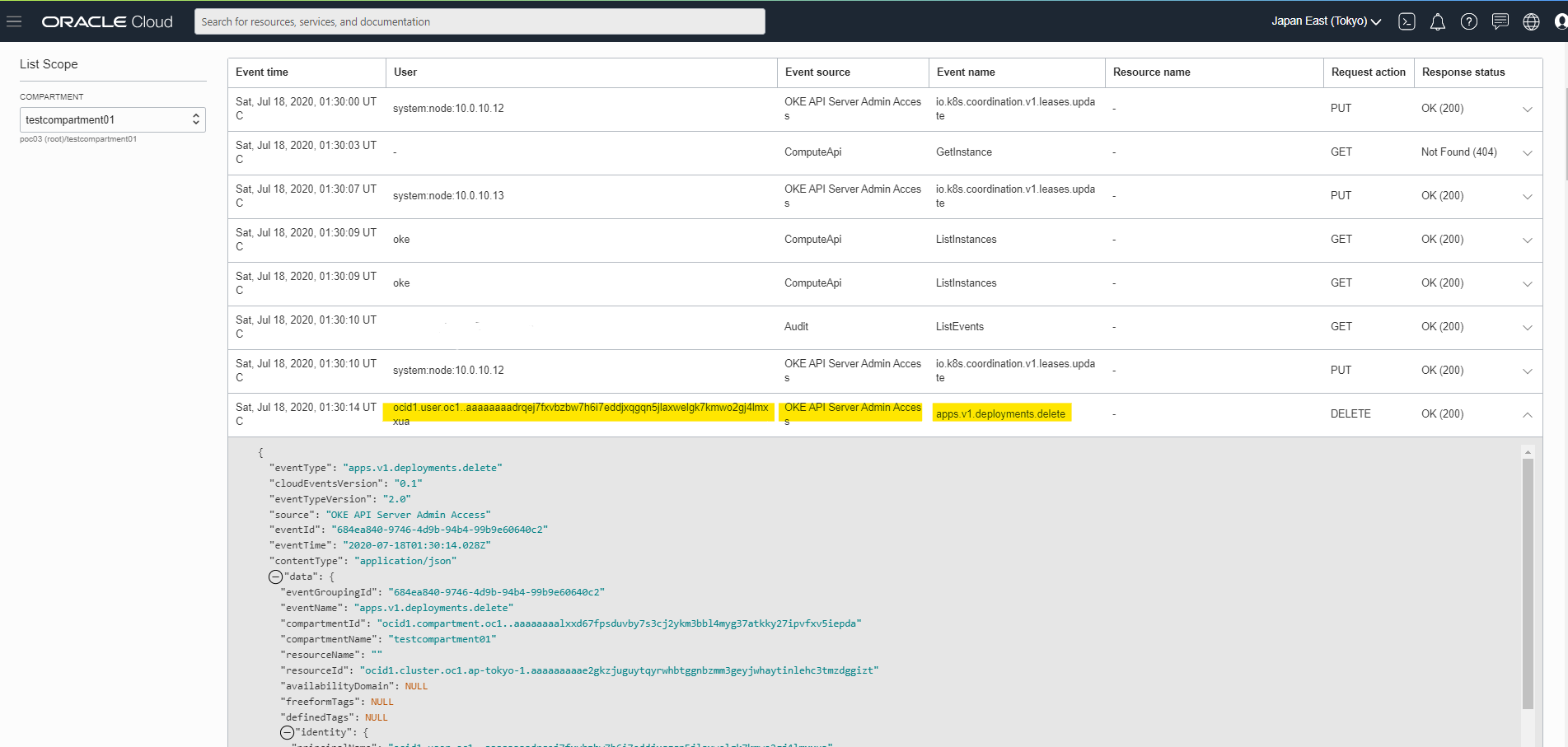Screen dimensions: 1568x747
Task: Expand the 01:30:00 leases.update event row
Action: (x=1528, y=109)
